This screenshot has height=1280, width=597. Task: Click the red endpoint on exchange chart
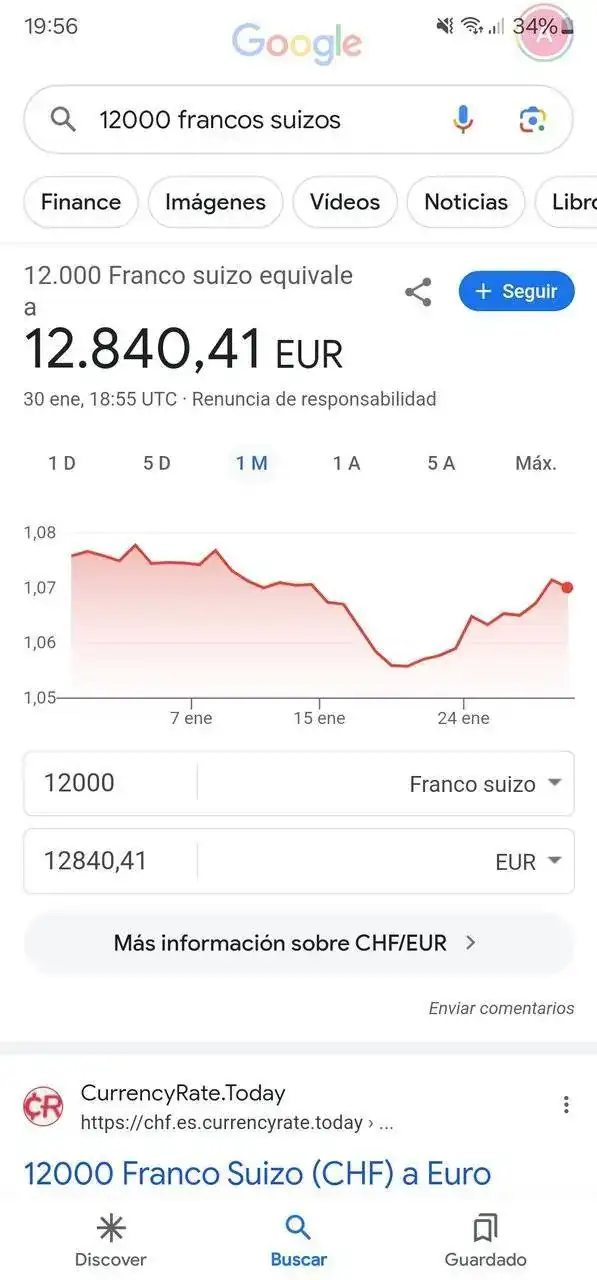568,587
